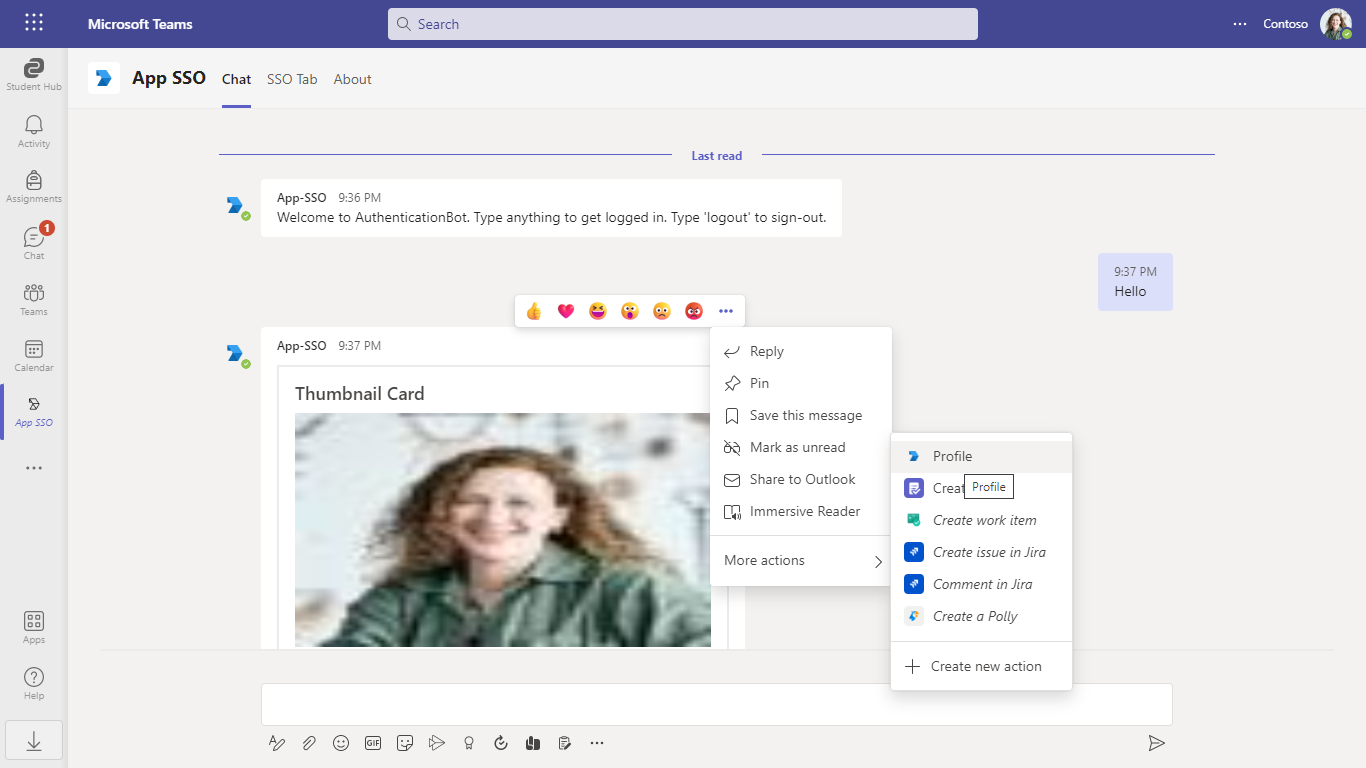1366x768 pixels.
Task: Choose Share to Outlook
Action: pos(801,479)
